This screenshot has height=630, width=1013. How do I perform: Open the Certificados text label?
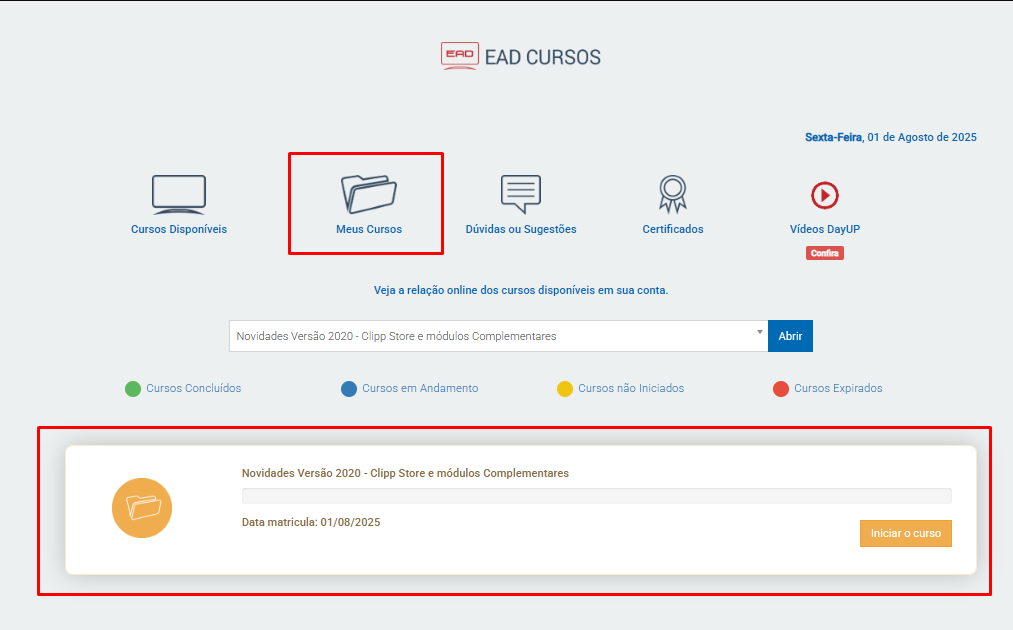[x=672, y=229]
